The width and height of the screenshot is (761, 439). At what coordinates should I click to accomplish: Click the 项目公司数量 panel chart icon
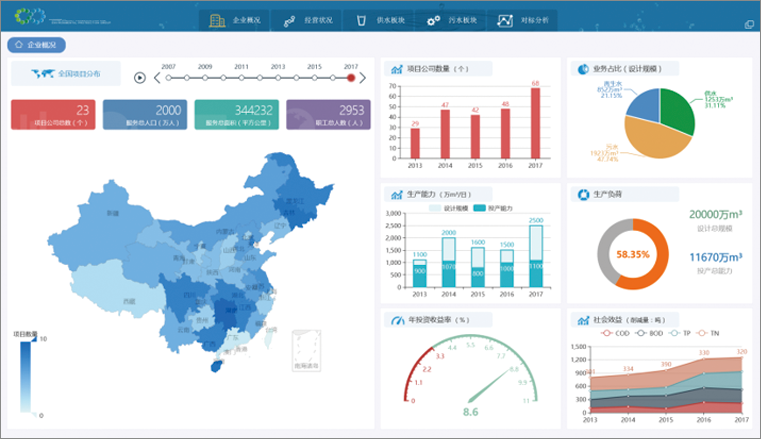coord(396,69)
